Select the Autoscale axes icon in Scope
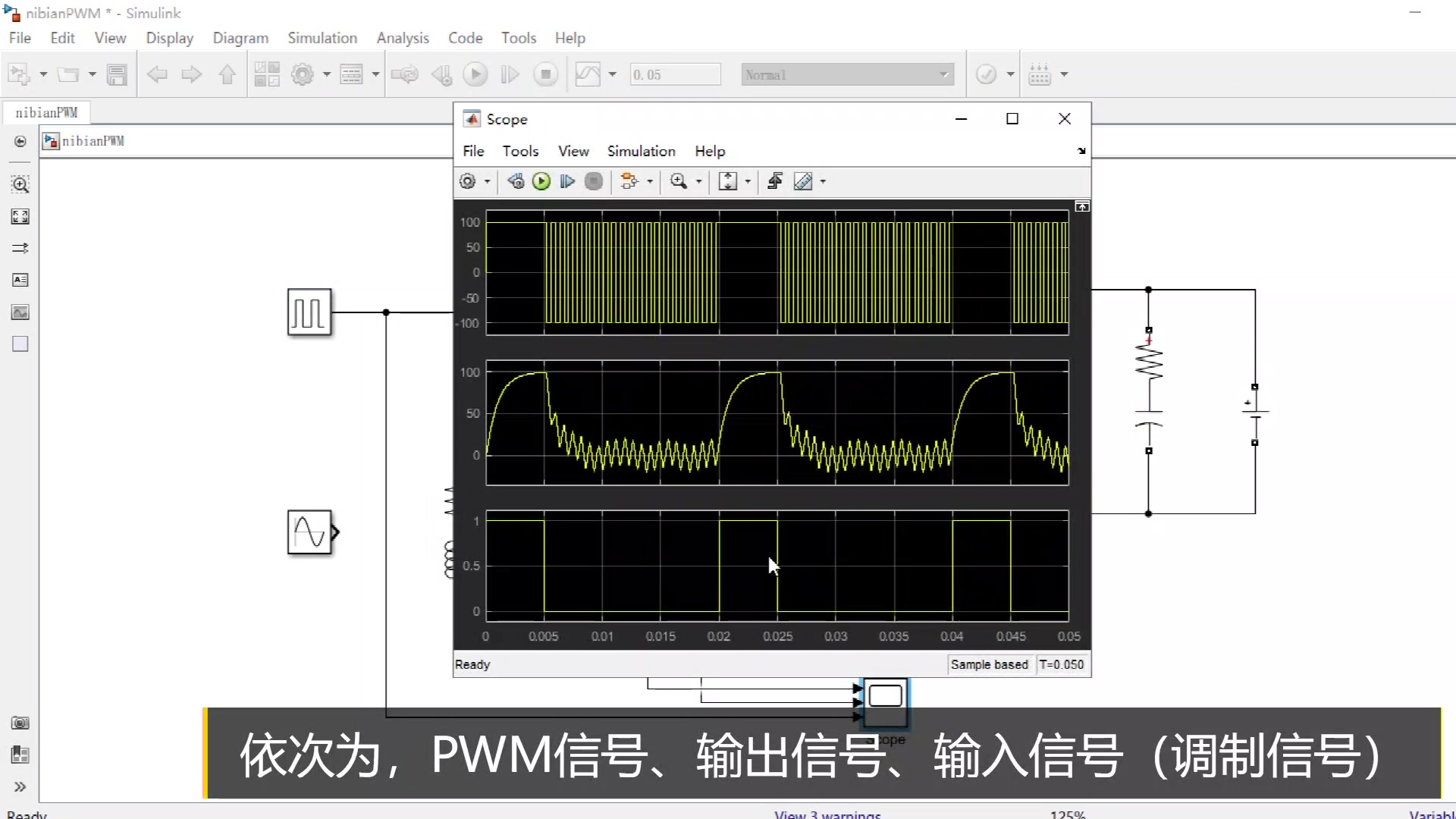The image size is (1456, 819). 729,181
